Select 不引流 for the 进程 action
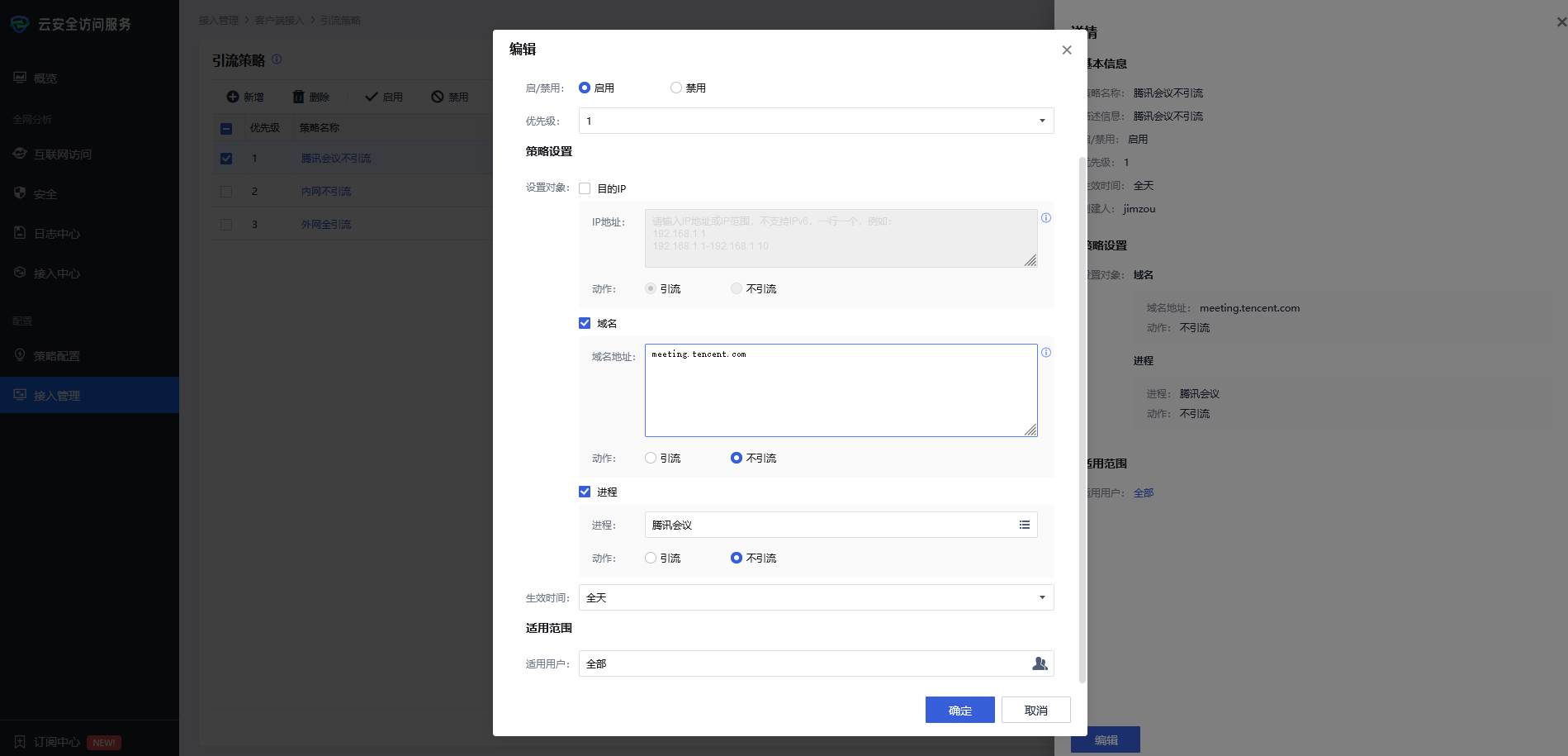This screenshot has width=1568, height=756. tap(737, 558)
